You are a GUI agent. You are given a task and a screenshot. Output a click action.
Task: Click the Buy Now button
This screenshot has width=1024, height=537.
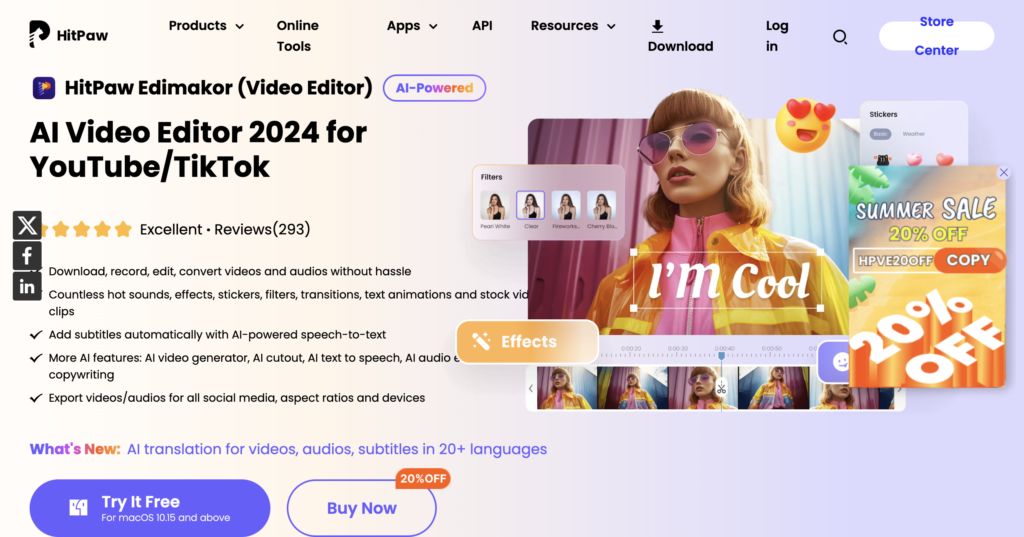click(x=361, y=508)
